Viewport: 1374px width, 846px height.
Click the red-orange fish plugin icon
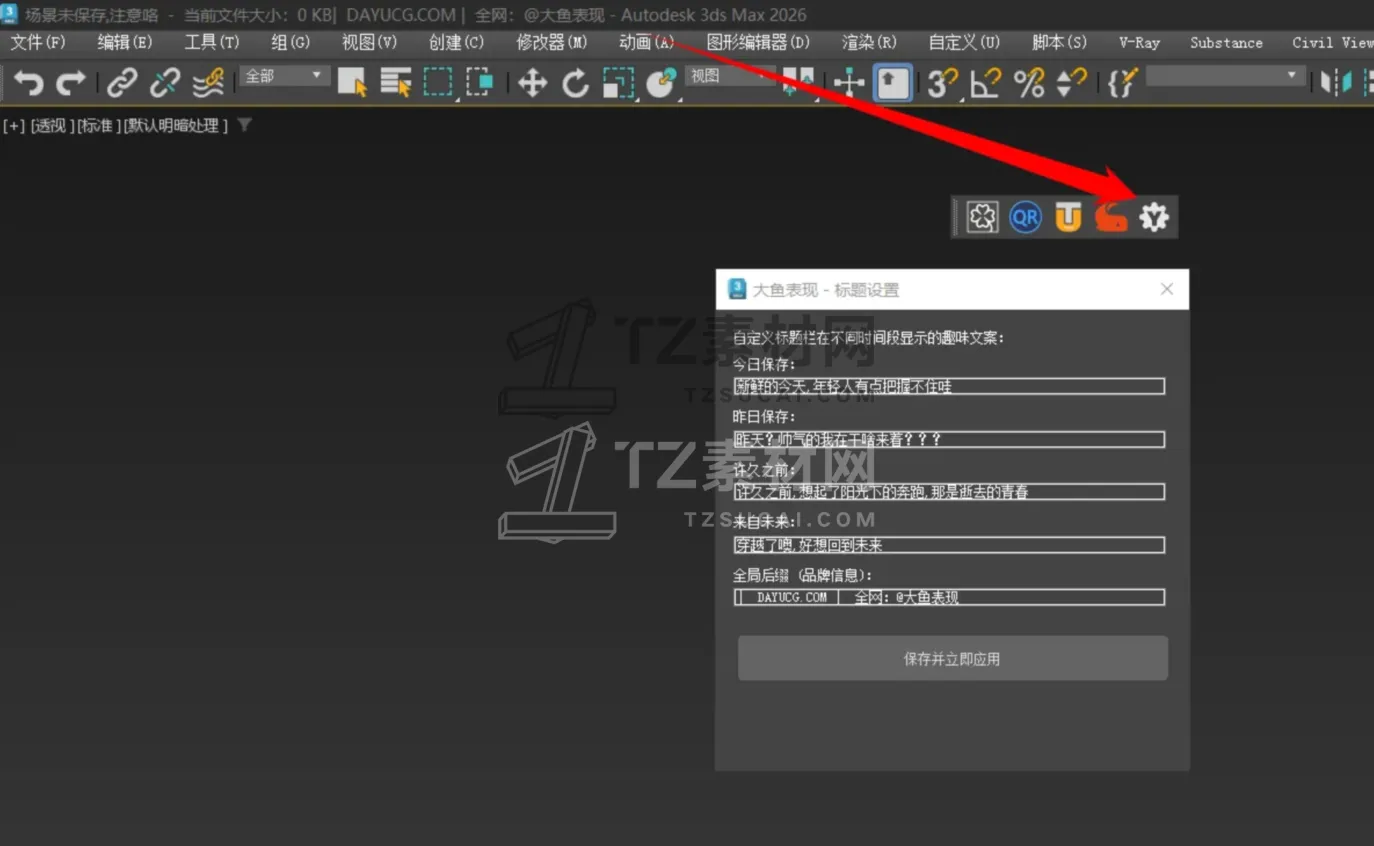[x=1111, y=217]
